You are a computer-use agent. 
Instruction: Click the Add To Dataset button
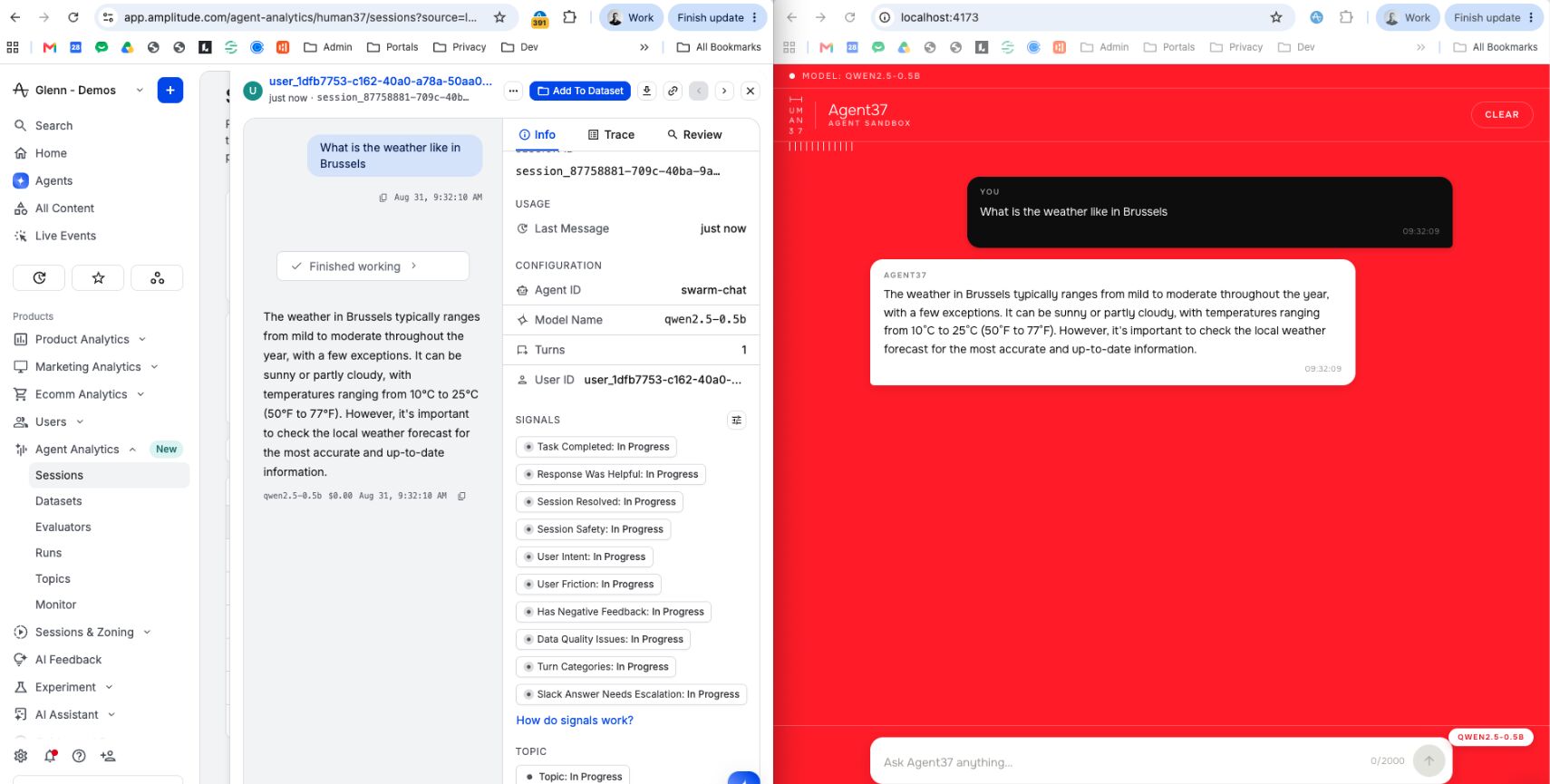580,91
